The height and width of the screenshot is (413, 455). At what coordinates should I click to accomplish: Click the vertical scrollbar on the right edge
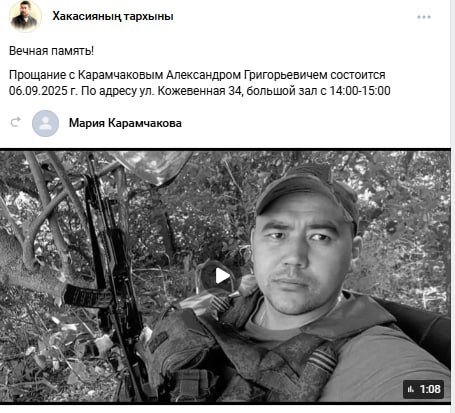pyautogui.click(x=453, y=206)
